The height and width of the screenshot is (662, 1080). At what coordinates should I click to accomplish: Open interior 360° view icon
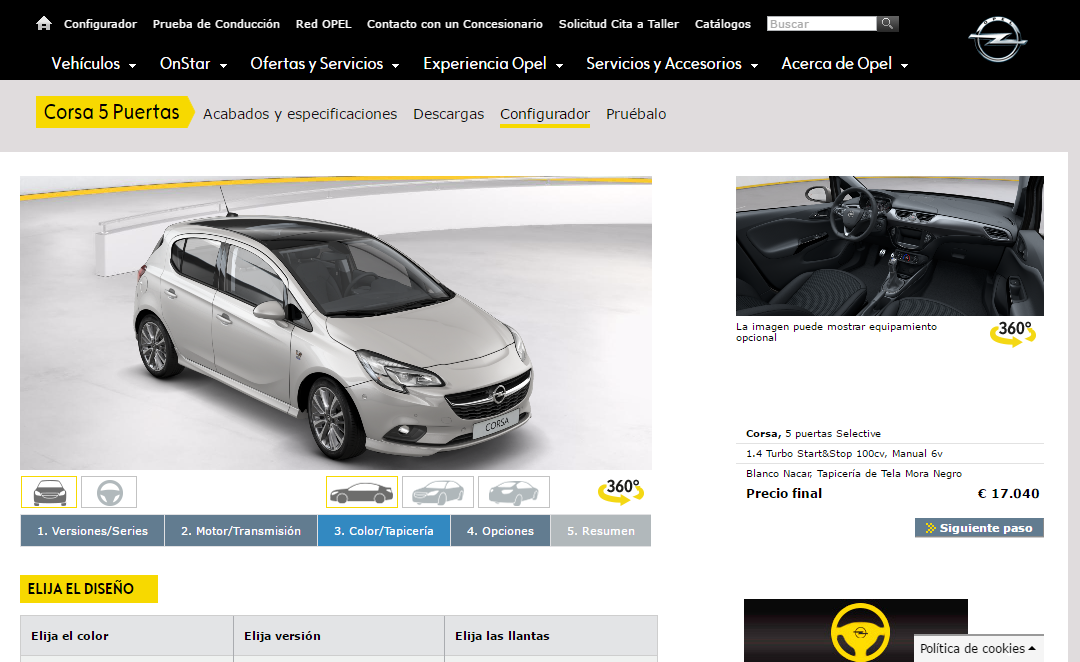point(1013,332)
